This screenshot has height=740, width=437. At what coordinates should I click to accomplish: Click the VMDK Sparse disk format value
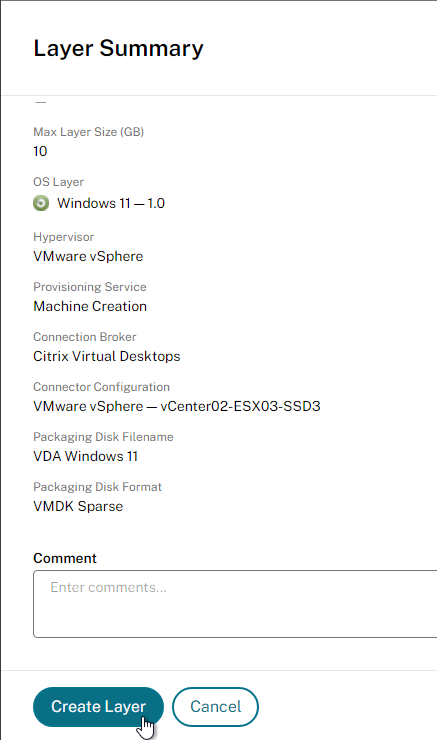pyautogui.click(x=78, y=506)
